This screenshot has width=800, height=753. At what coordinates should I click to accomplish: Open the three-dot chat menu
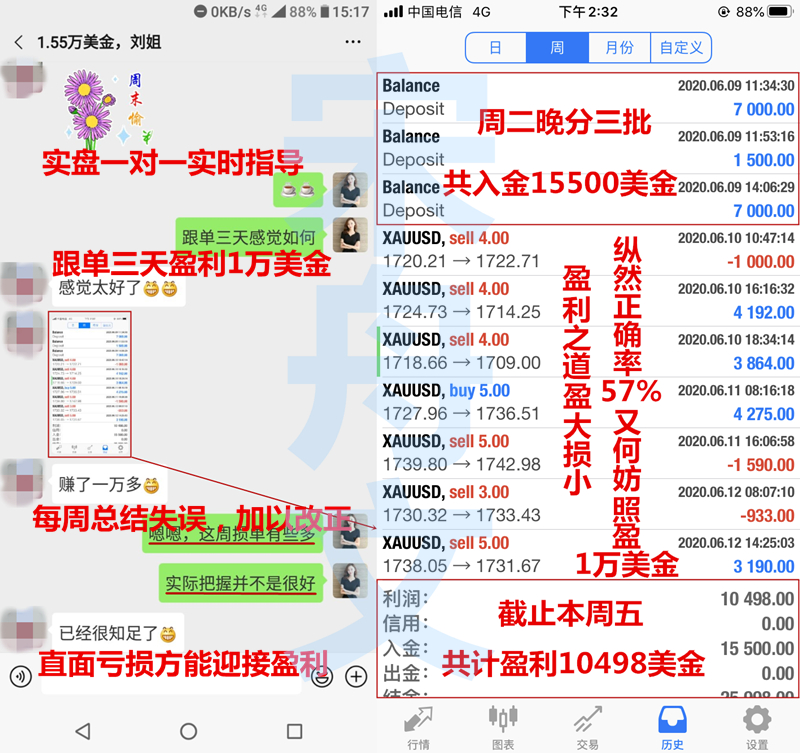coord(353,42)
